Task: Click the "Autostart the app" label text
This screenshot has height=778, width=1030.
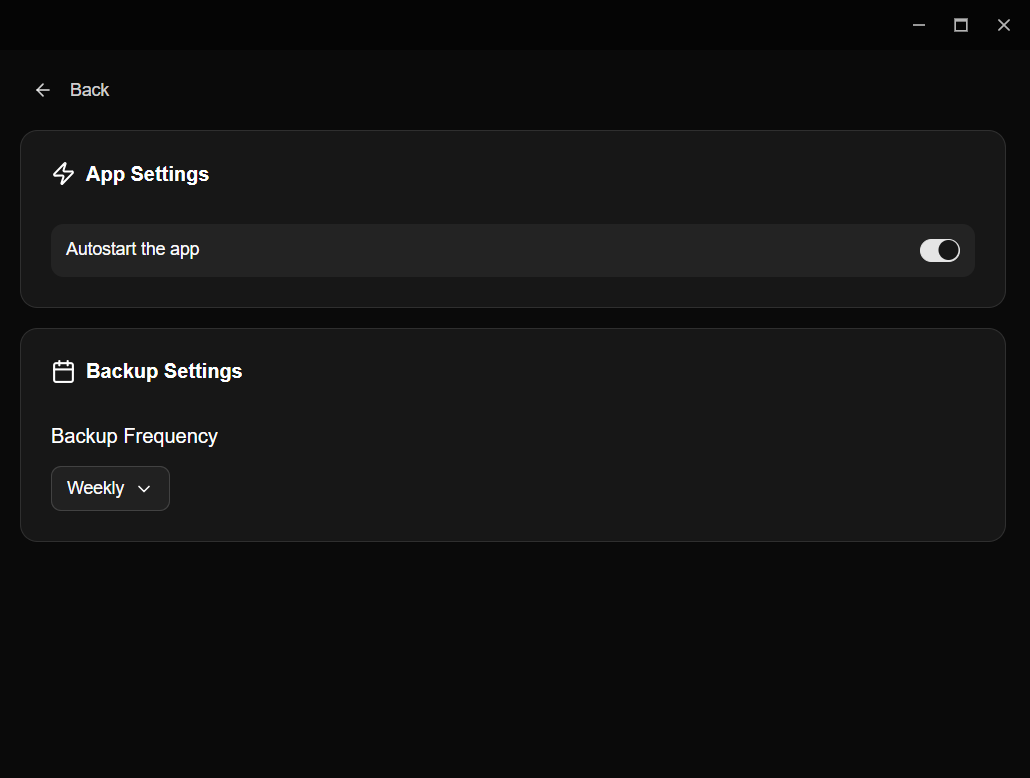Action: [x=133, y=249]
